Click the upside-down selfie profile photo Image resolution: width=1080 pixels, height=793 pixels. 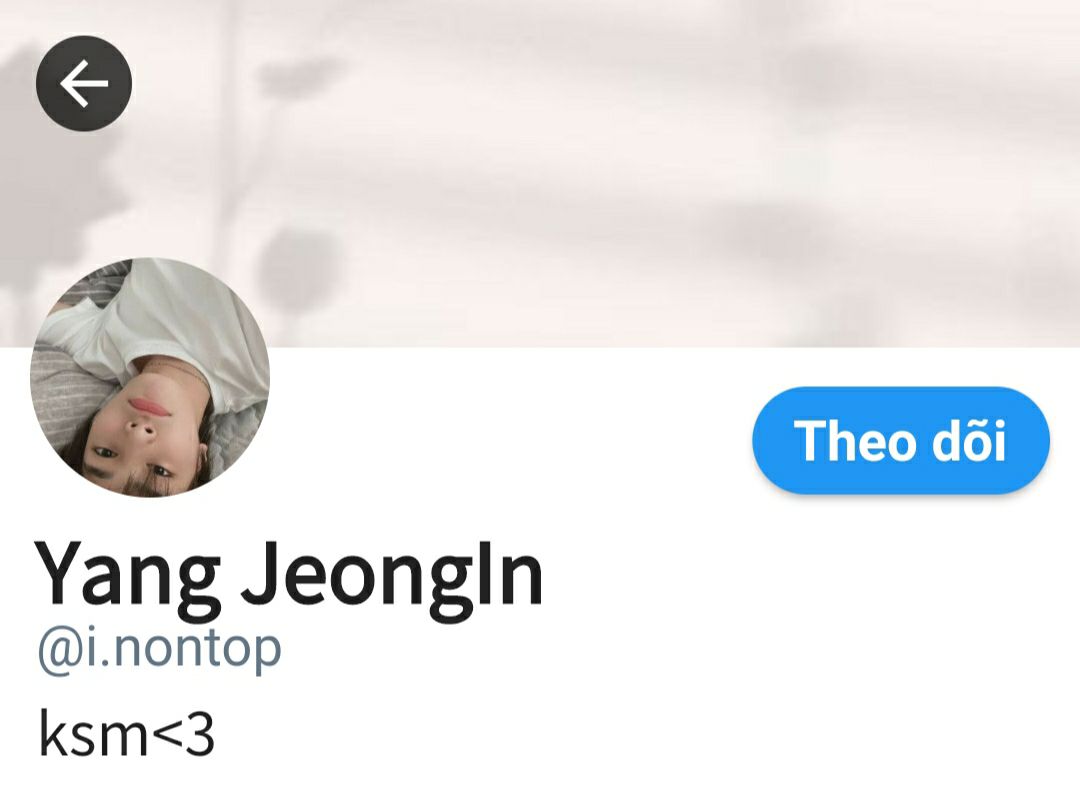(x=150, y=377)
